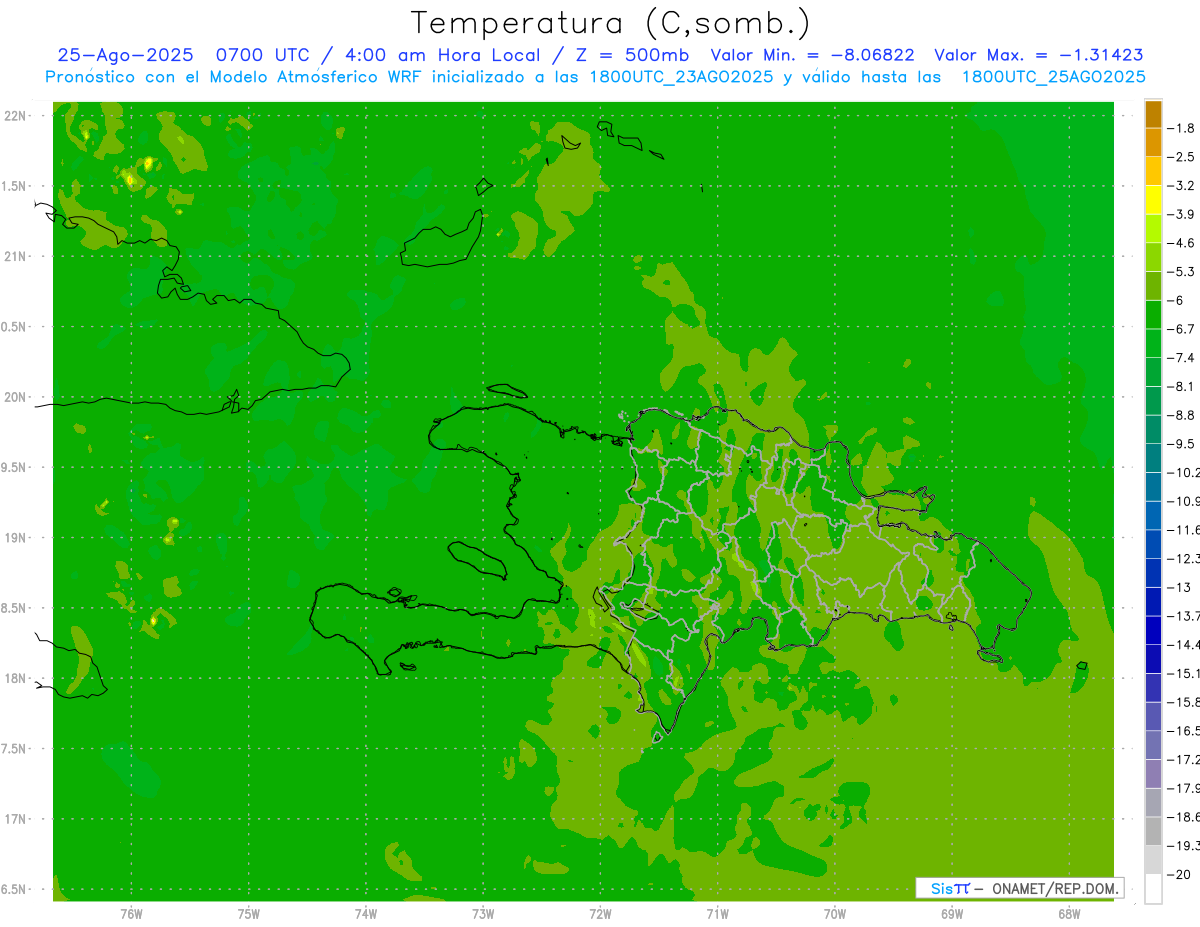
Task: Click the '22N' latitude label
Action: 15,116
